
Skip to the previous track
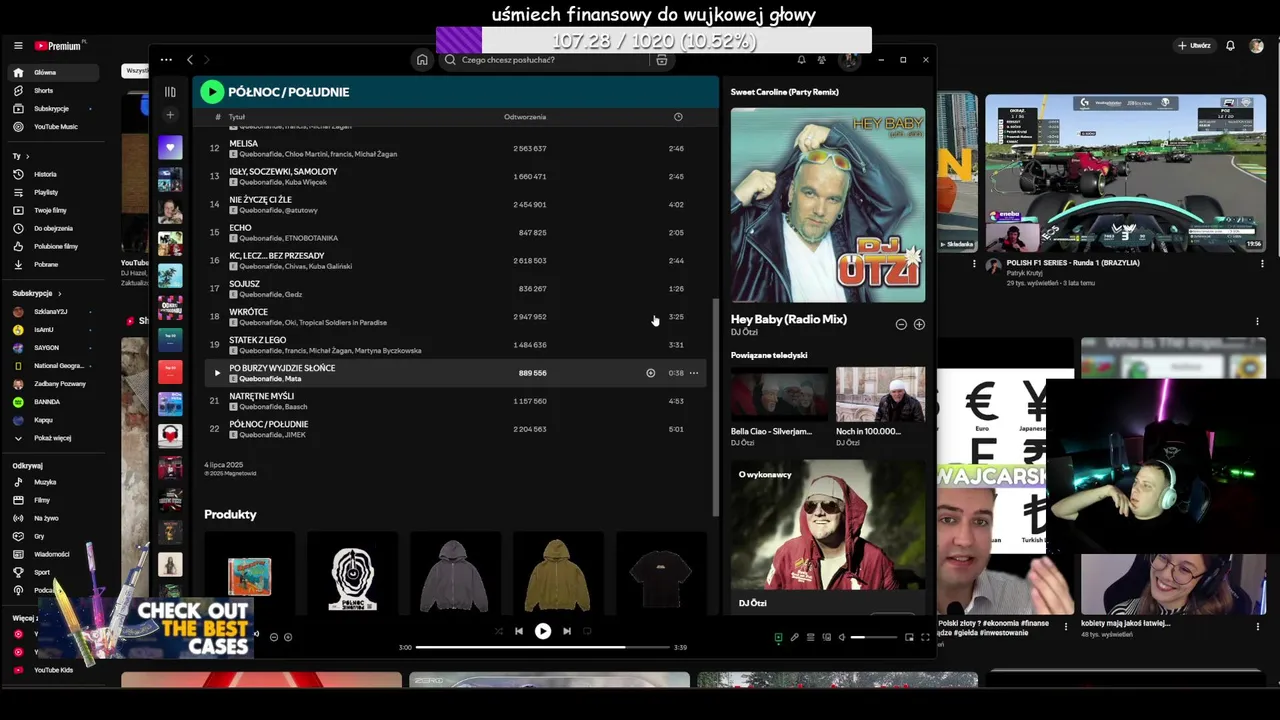point(518,631)
